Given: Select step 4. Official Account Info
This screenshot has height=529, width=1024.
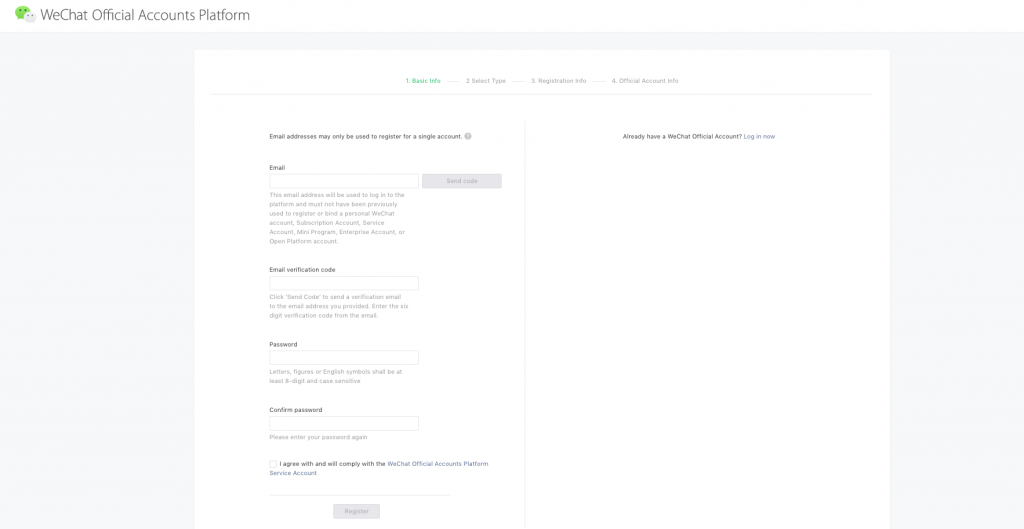Looking at the screenshot, I should [x=645, y=81].
